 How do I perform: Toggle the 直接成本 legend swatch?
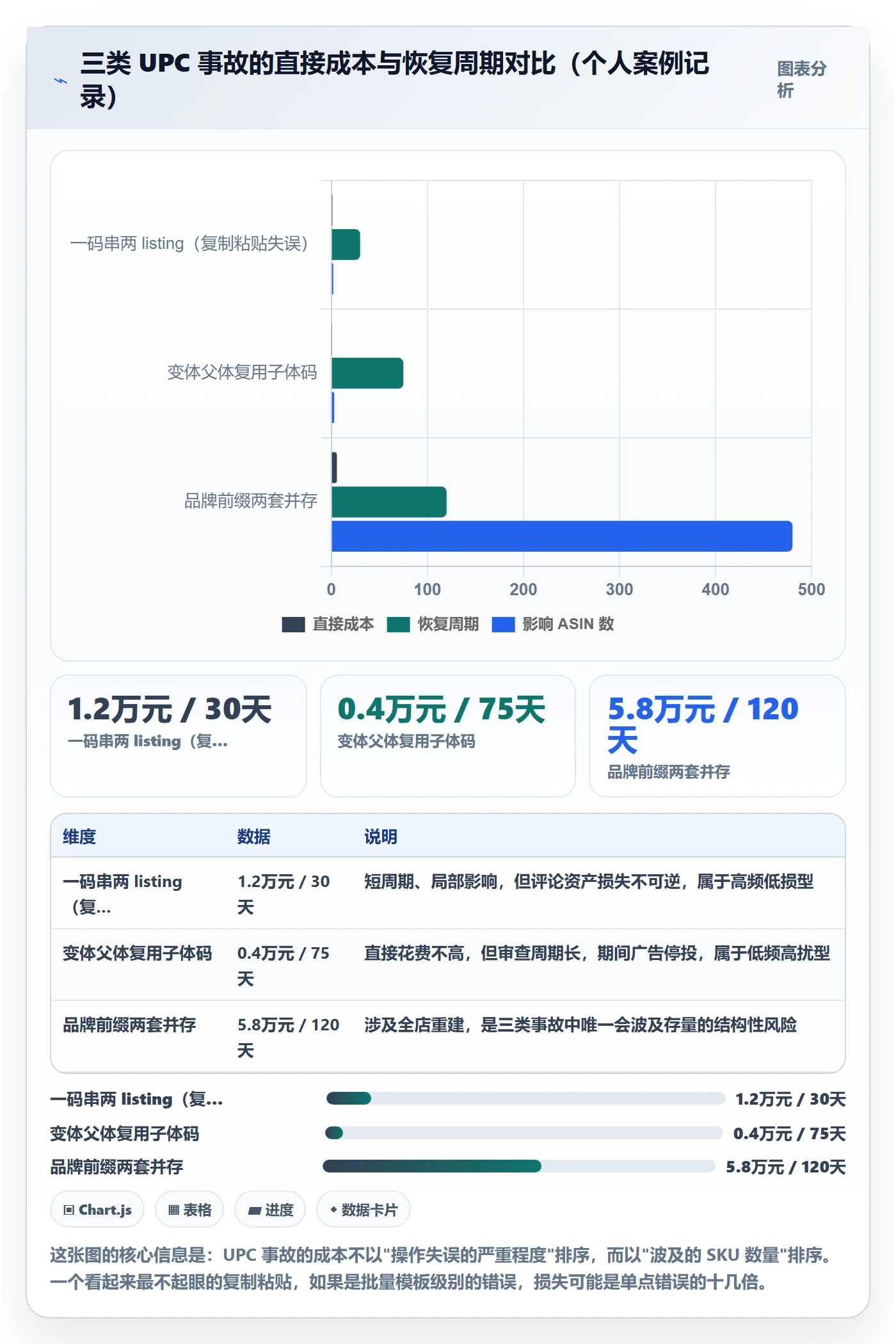click(293, 624)
